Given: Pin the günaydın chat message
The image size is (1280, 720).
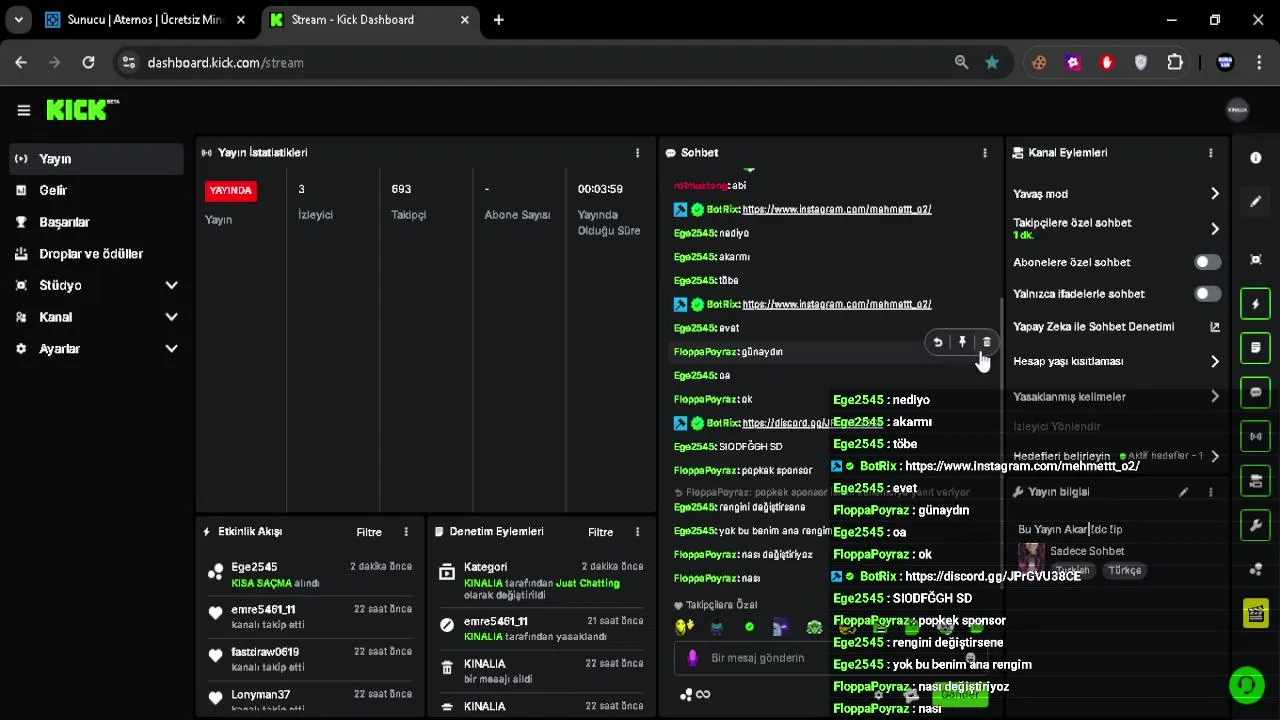Looking at the screenshot, I should coord(962,342).
